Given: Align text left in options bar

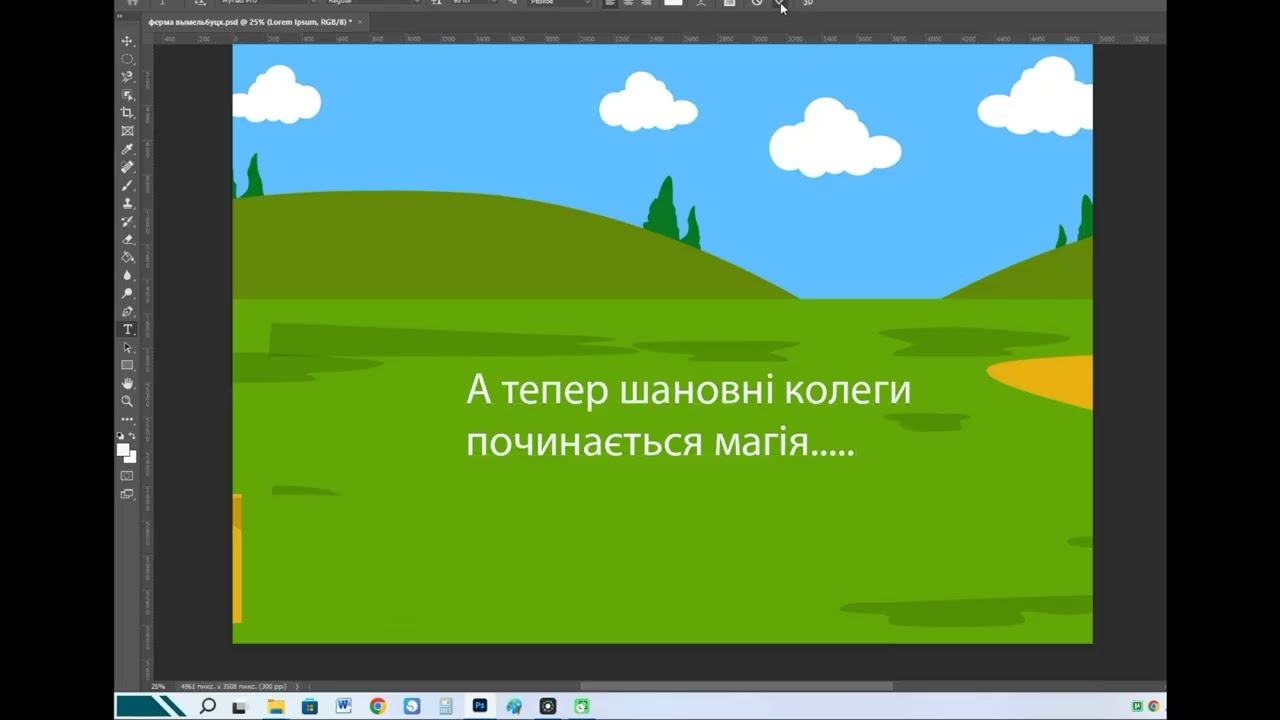Looking at the screenshot, I should [610, 3].
